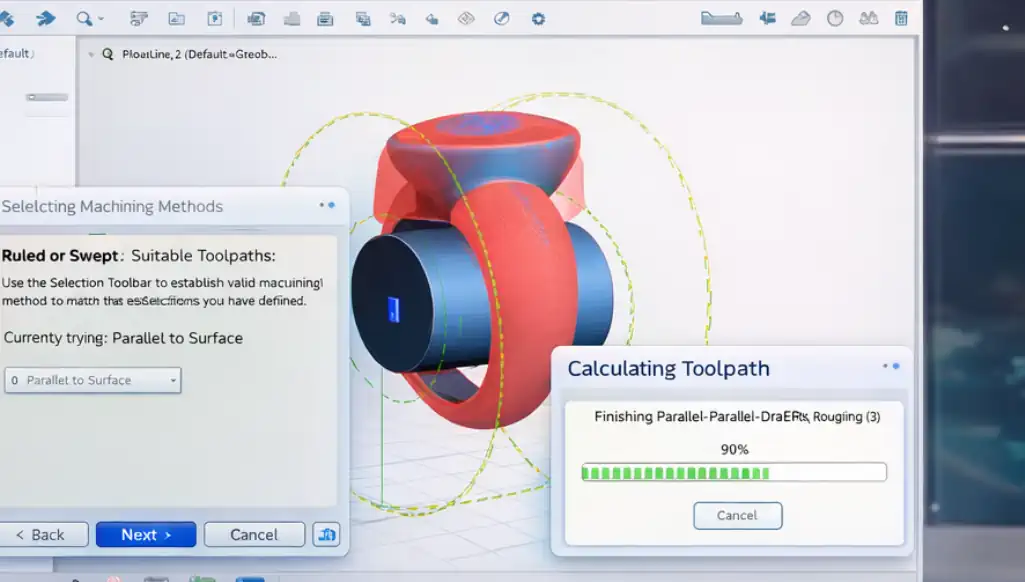The image size is (1025, 582).
Task: Cancel the Selecting Machining Methods wizard
Action: click(x=254, y=535)
